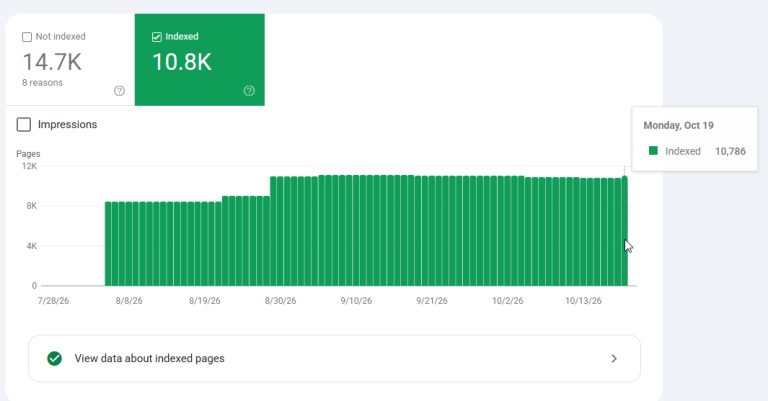The image size is (768, 401).
Task: Select the 10.8K indexed count
Action: click(x=182, y=62)
